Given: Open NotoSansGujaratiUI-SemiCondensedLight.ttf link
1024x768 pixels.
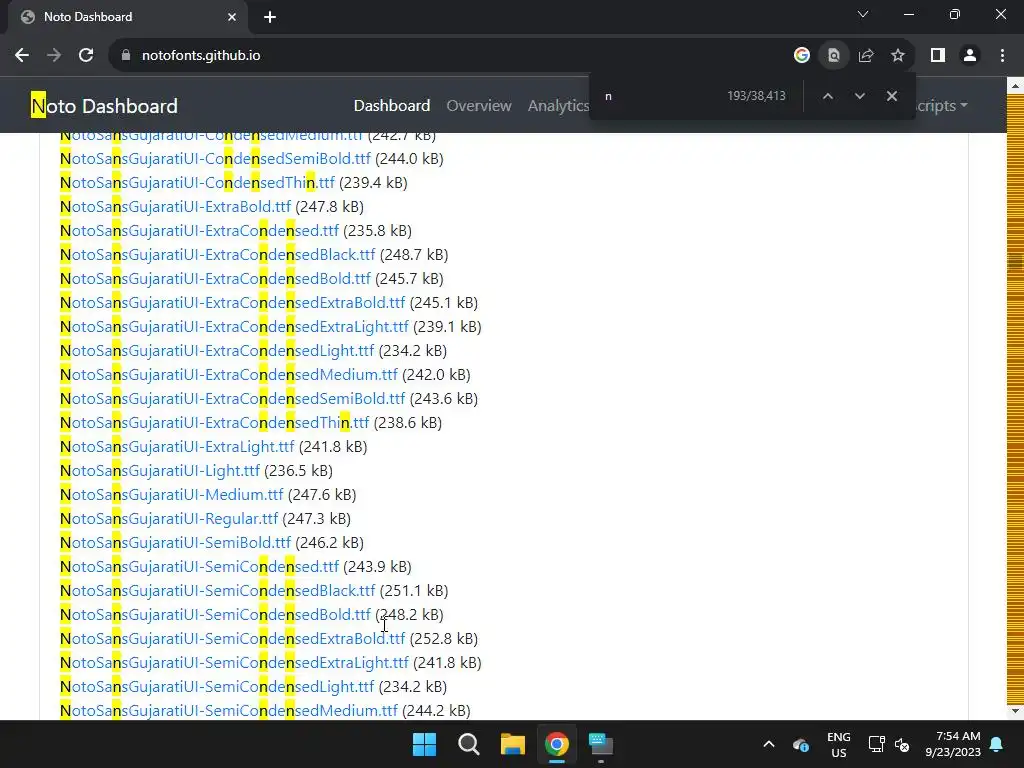Looking at the screenshot, I should tap(217, 687).
